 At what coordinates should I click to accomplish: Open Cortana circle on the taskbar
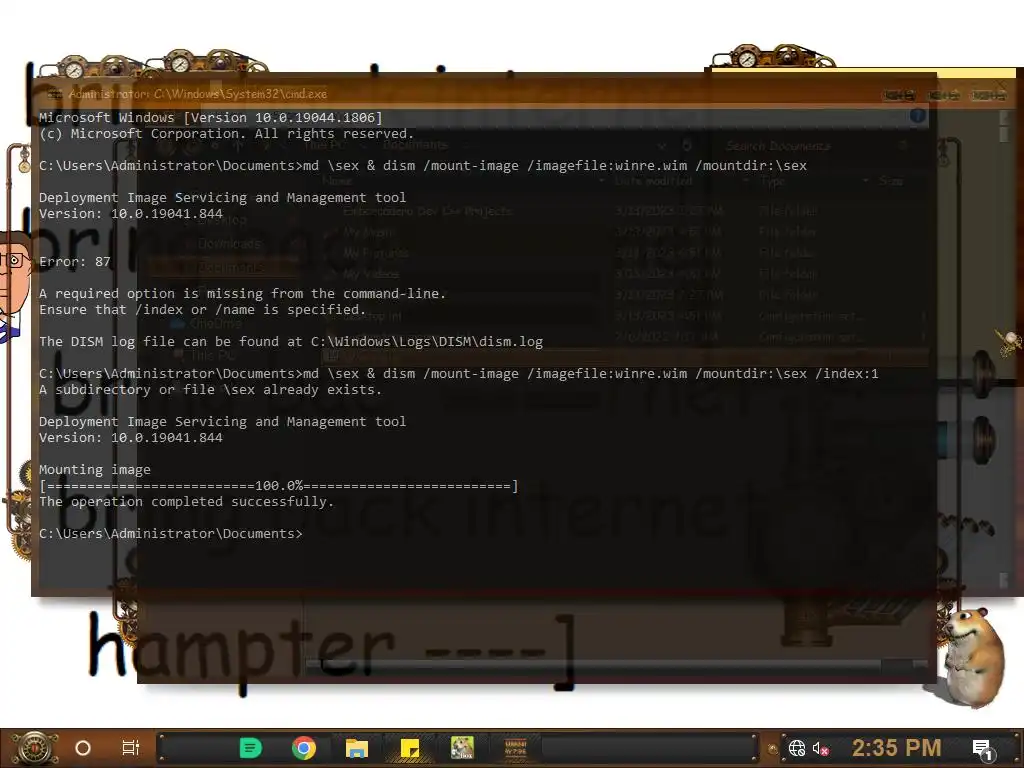click(83, 748)
